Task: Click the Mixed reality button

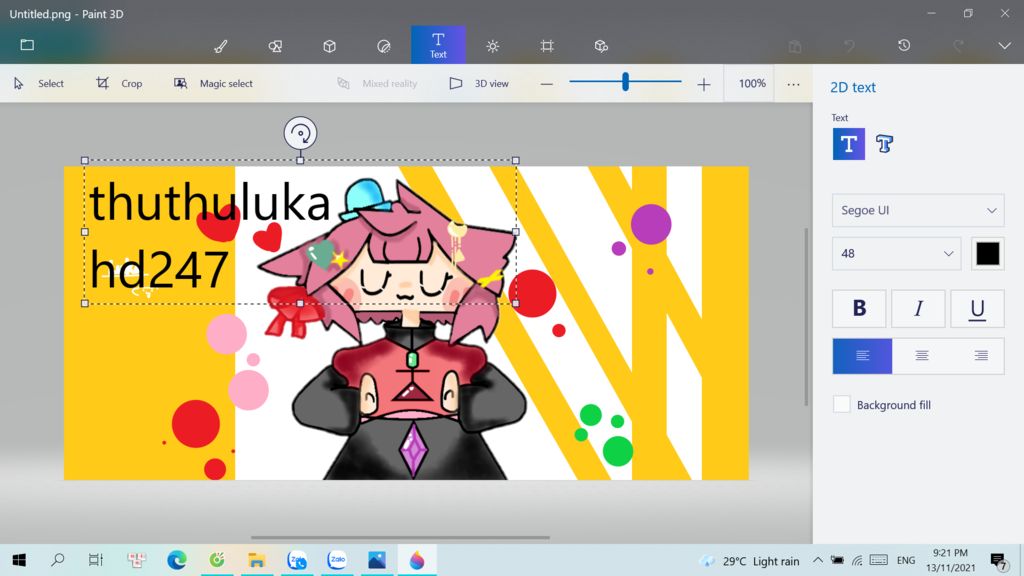Action: (x=376, y=84)
